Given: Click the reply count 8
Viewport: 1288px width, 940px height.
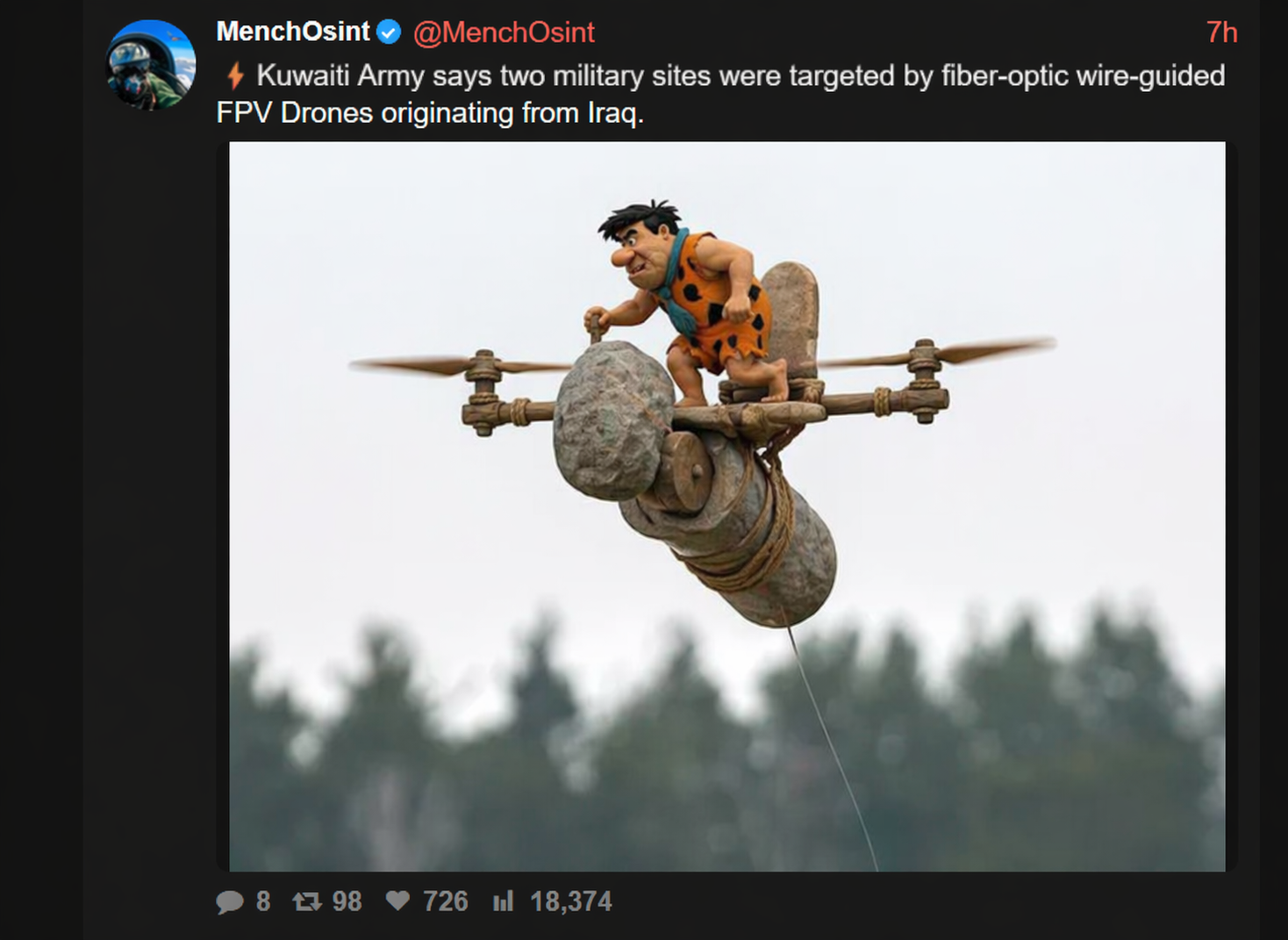Looking at the screenshot, I should point(263,901).
